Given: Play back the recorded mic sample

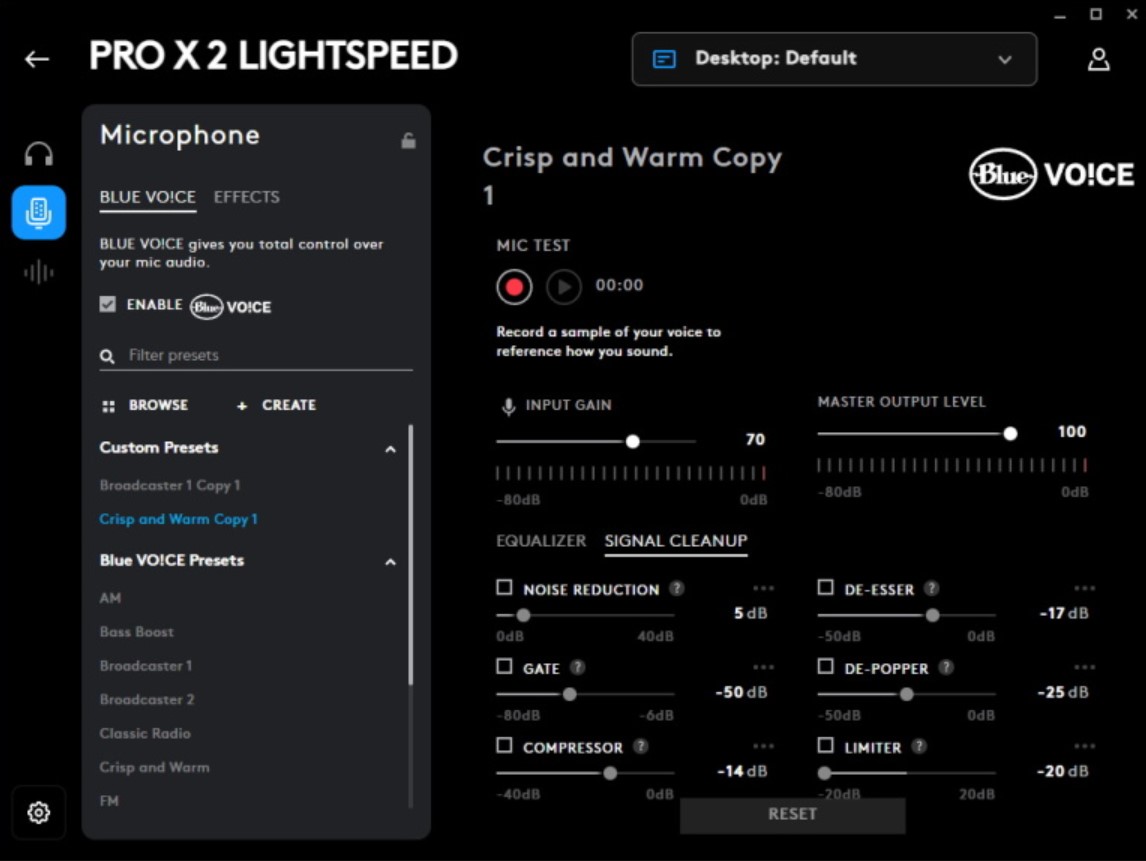Looking at the screenshot, I should click(563, 287).
